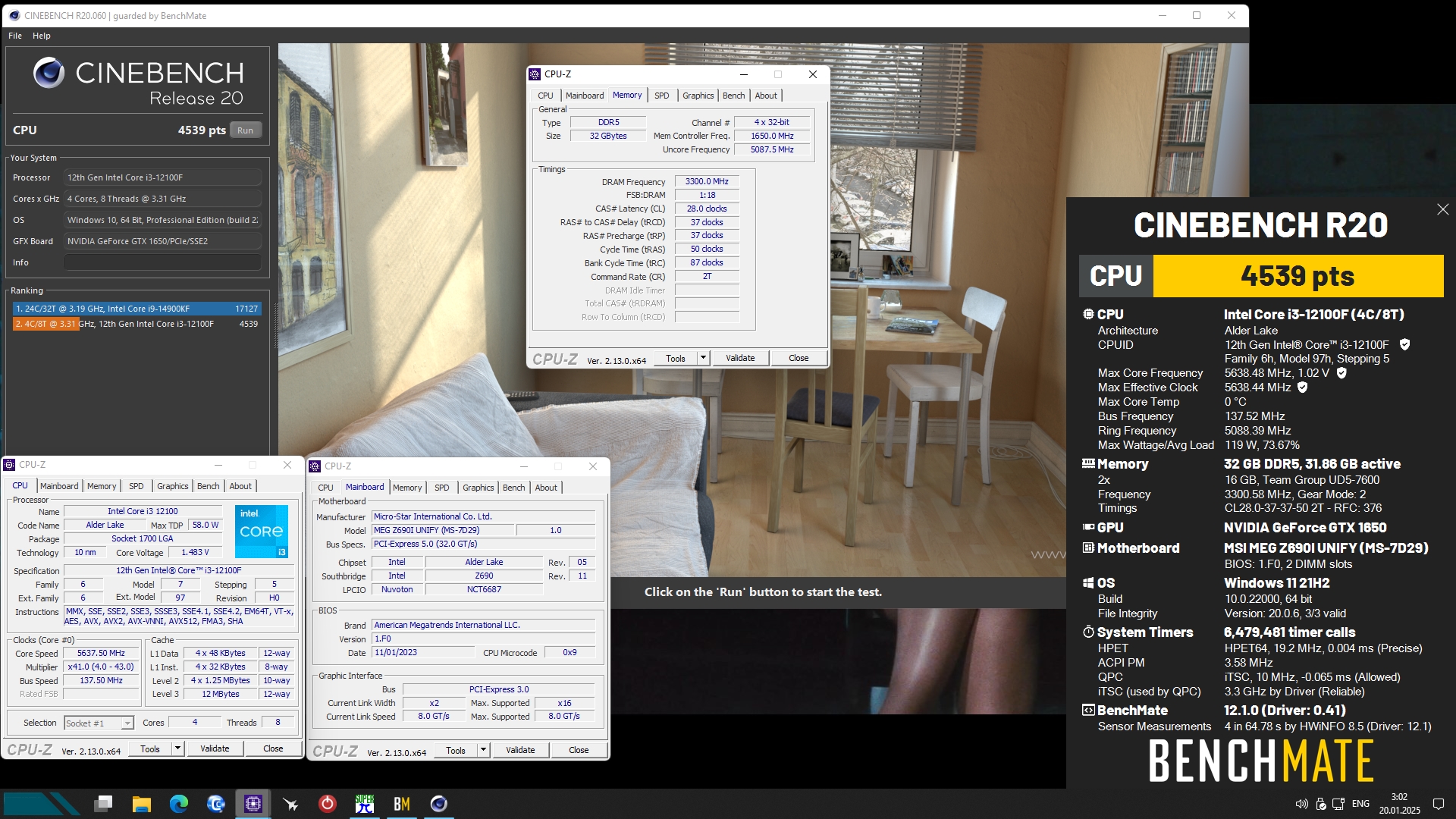Click the motherboard Model MEG Z690I UNIFY field
This screenshot has height=819, width=1456.
443,530
